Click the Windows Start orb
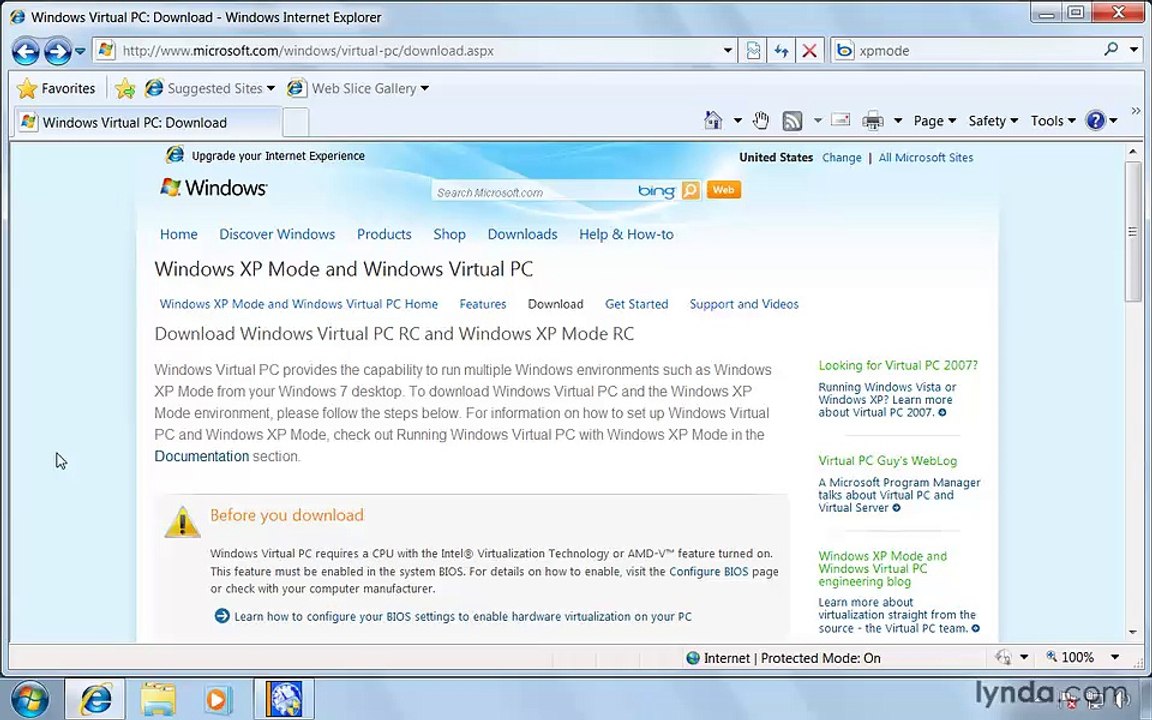1152x720 pixels. (x=29, y=699)
